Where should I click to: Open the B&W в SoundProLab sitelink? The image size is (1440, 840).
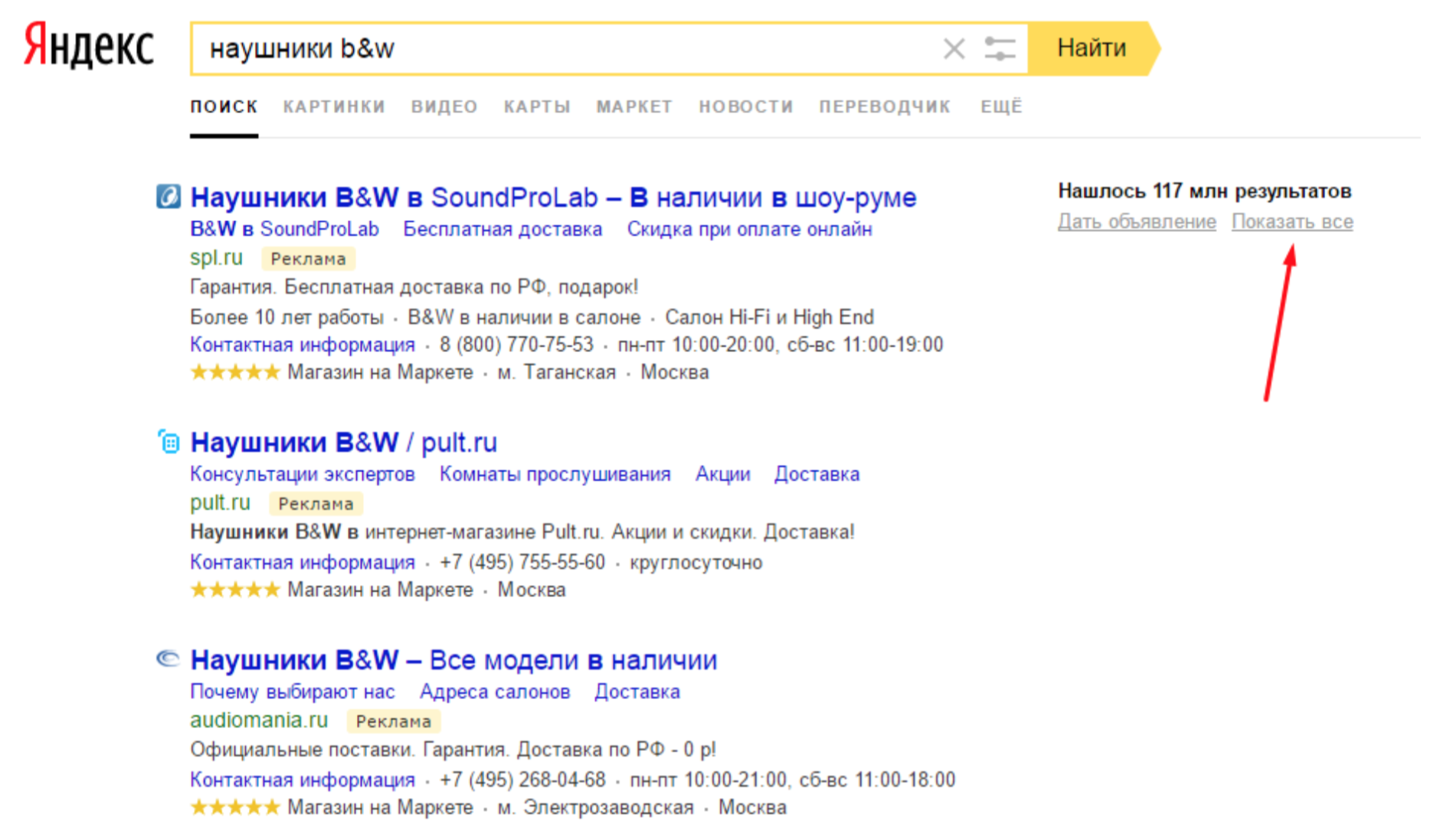[x=284, y=229]
